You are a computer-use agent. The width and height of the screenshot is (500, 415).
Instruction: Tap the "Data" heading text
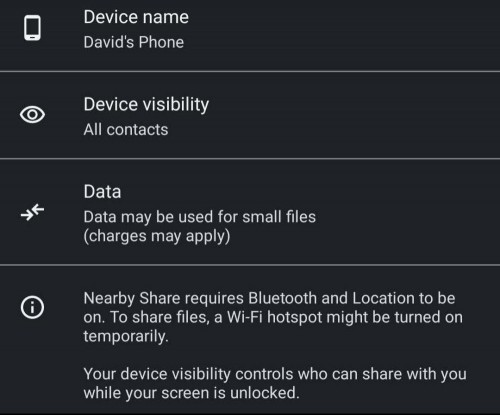102,192
